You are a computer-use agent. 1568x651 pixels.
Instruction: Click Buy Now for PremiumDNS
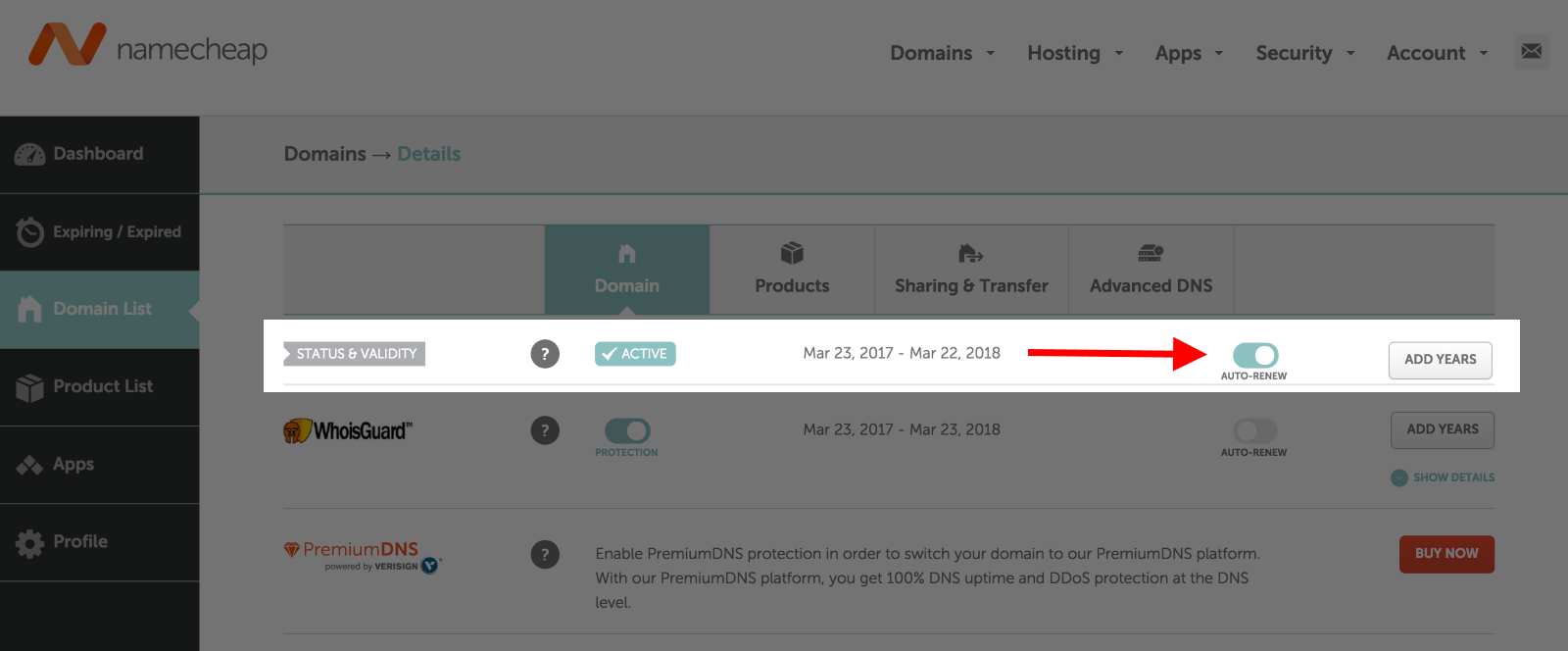point(1446,554)
